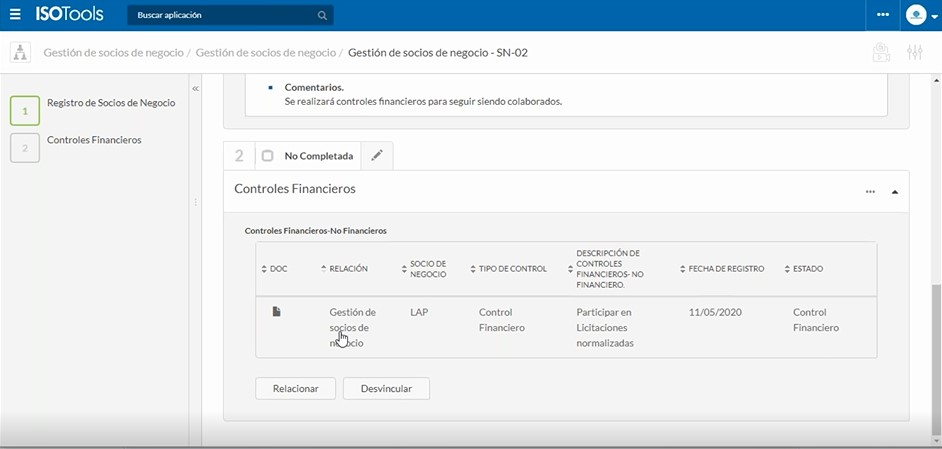Click the search magnifier icon
The height and width of the screenshot is (449, 942).
tap(322, 16)
